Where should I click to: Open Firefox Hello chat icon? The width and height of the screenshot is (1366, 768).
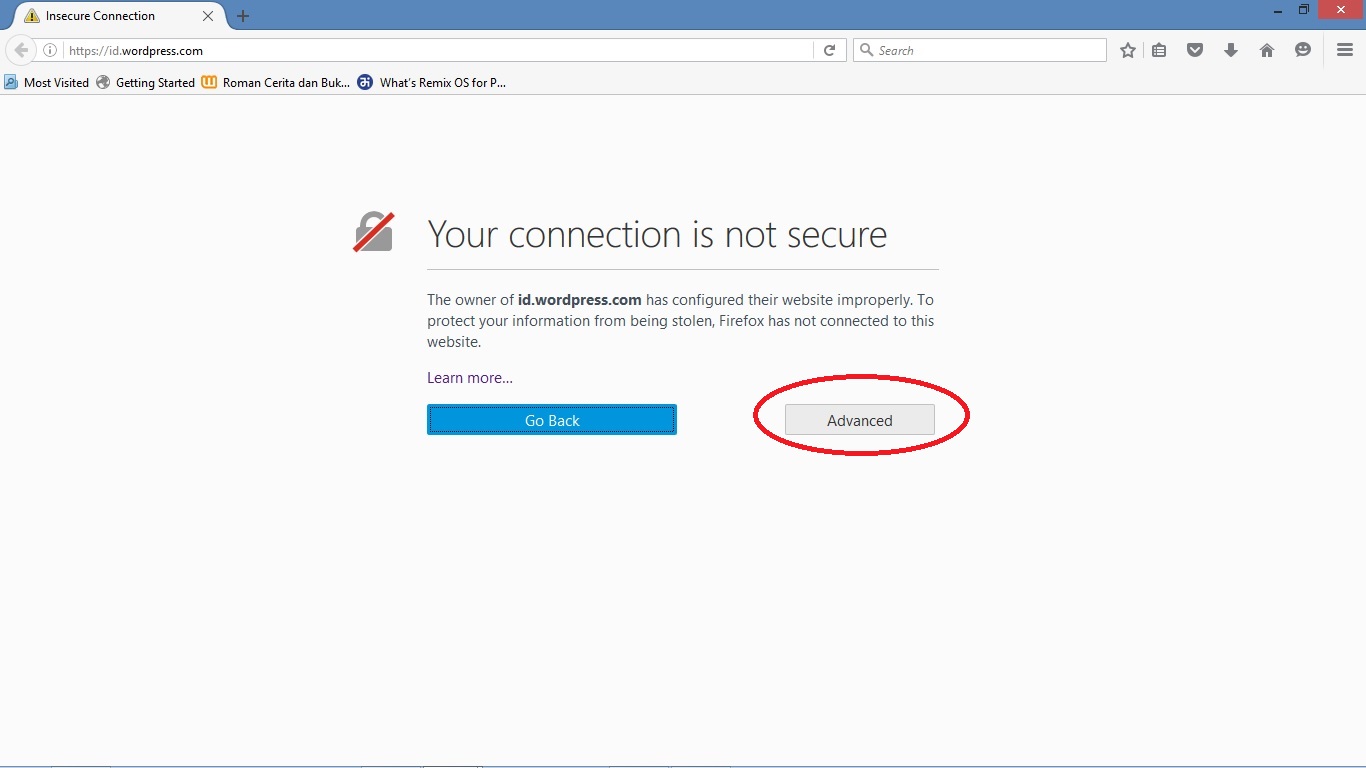(1302, 50)
